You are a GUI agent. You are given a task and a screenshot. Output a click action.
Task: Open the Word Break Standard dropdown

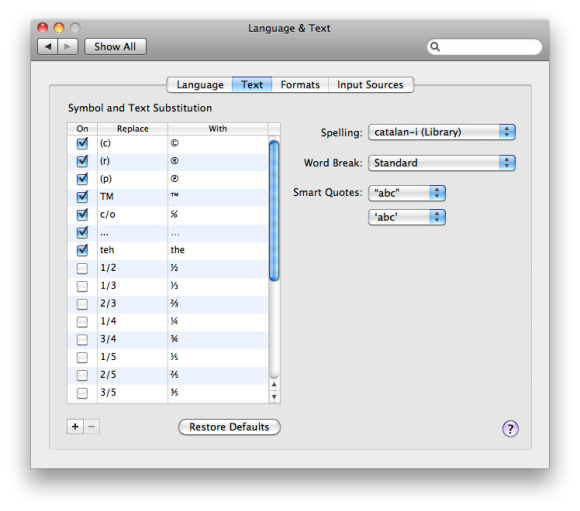click(x=442, y=163)
